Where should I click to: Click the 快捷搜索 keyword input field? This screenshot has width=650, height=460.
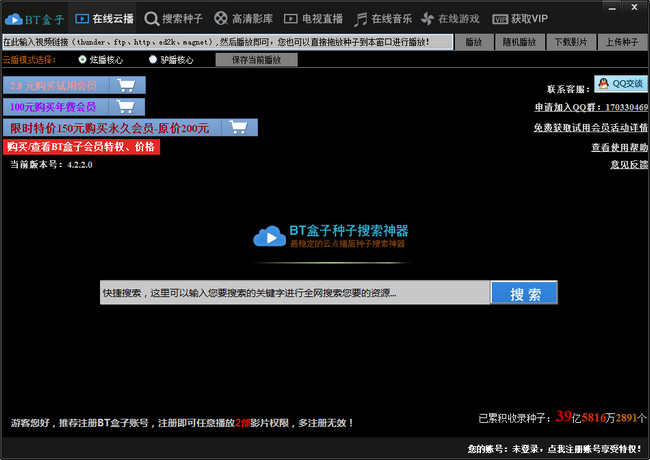point(295,293)
